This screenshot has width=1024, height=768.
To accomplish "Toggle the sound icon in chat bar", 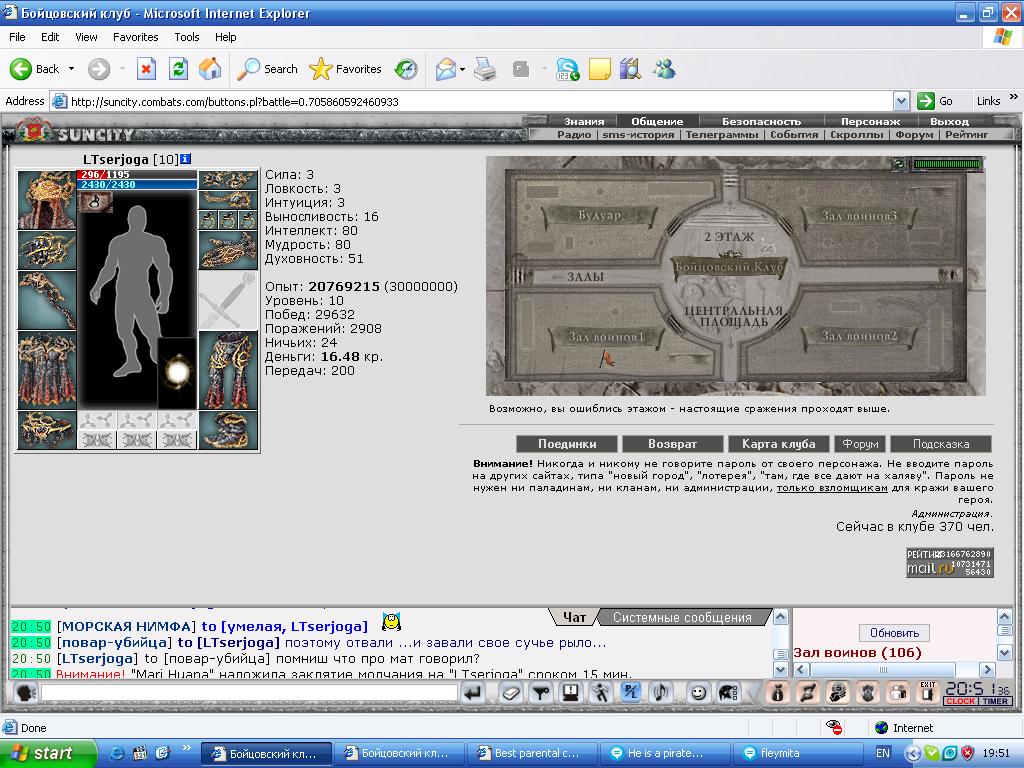I will (661, 692).
